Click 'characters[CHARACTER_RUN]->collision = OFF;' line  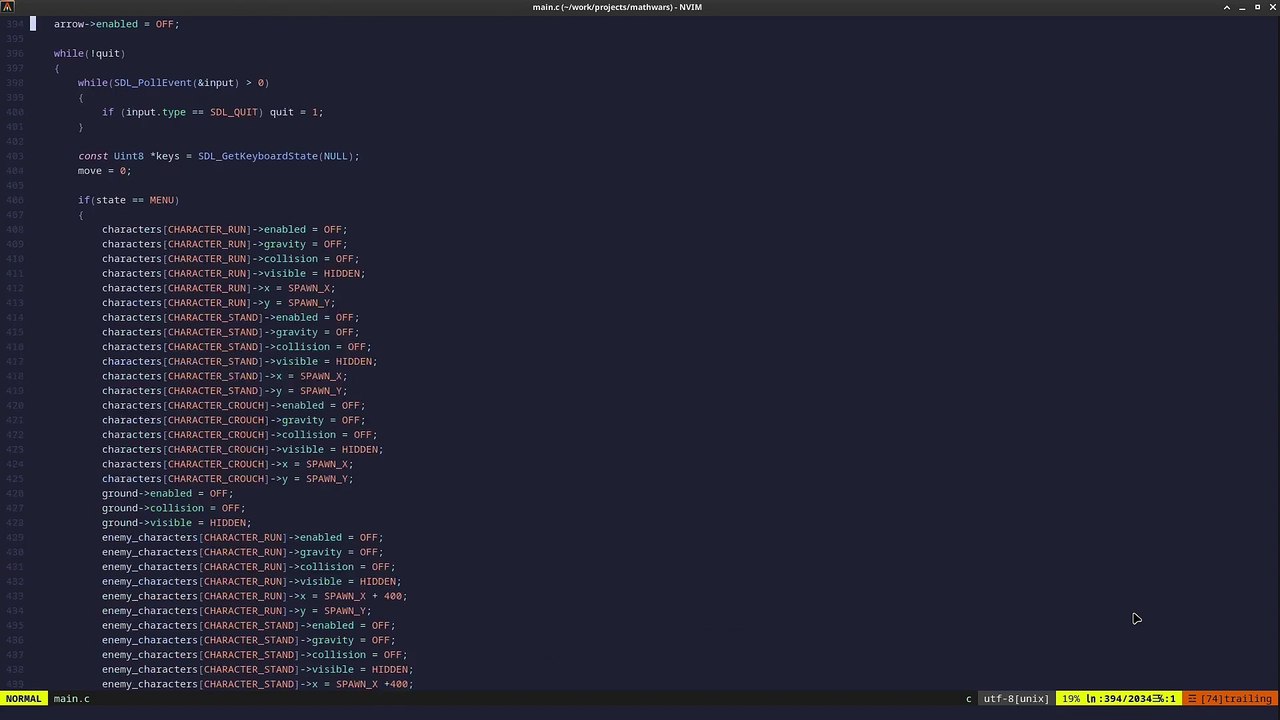tap(230, 258)
